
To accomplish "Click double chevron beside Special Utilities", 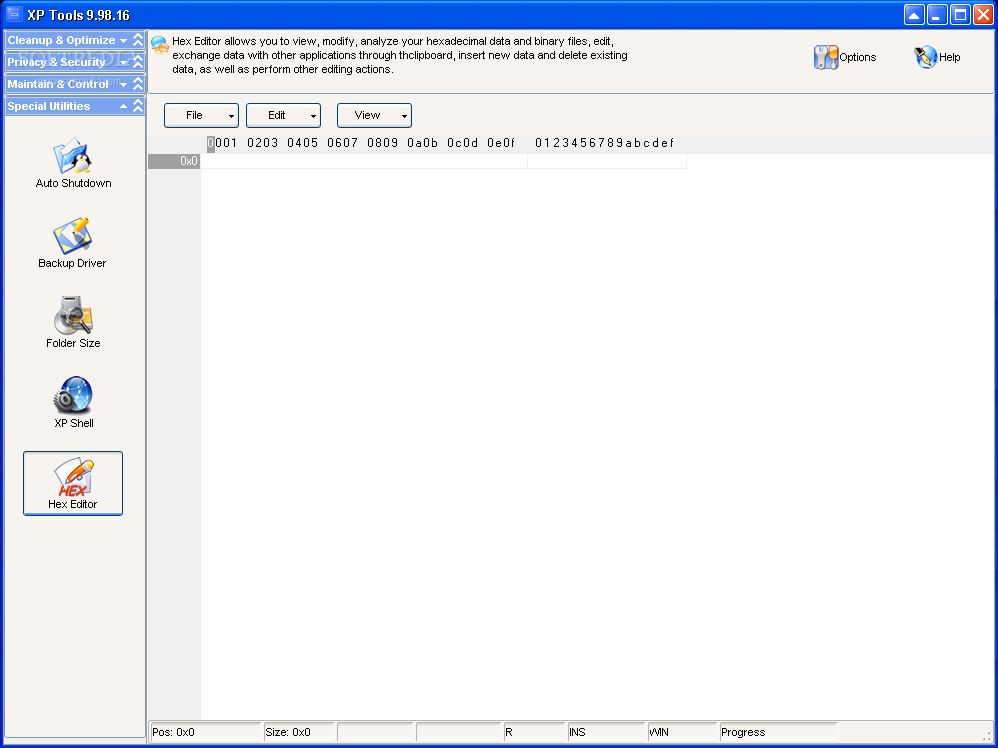I will coord(138,106).
